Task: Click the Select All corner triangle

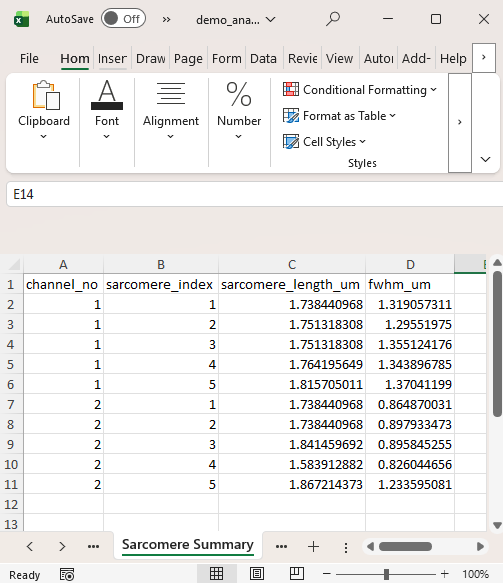Action: [14, 264]
